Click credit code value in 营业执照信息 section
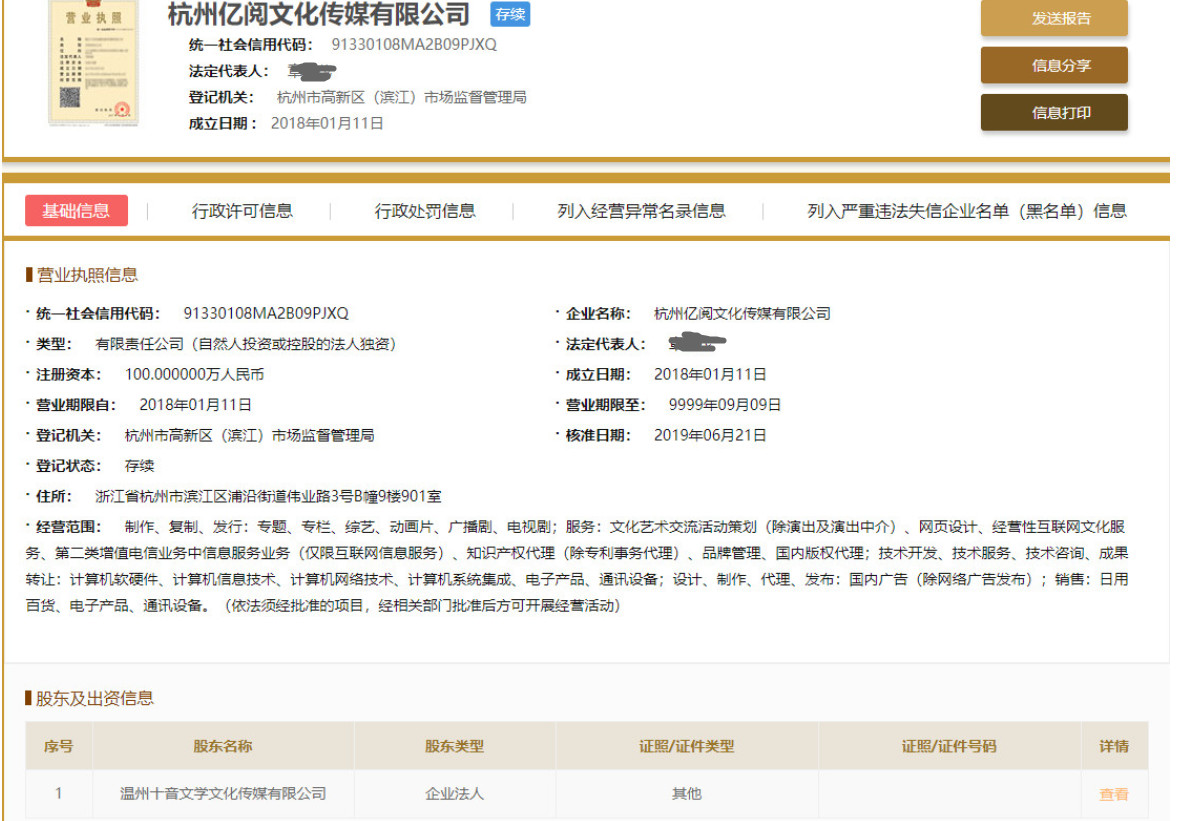The height and width of the screenshot is (821, 1184). [x=266, y=313]
